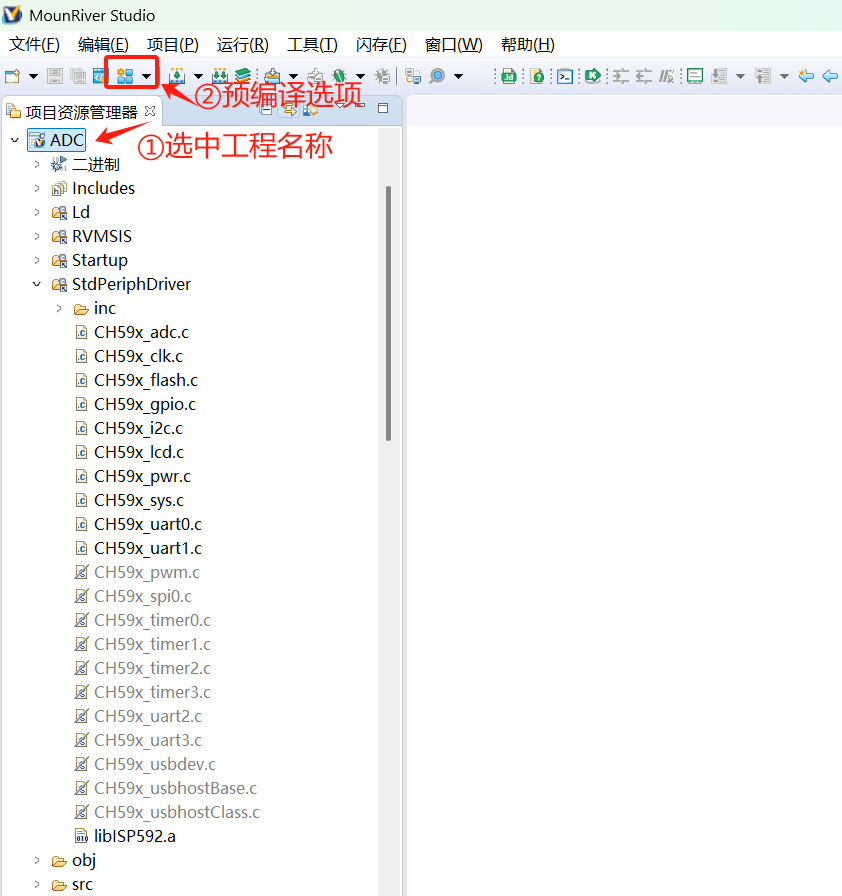The height and width of the screenshot is (896, 842).
Task: Select the libISP592.a library file
Action: point(135,836)
